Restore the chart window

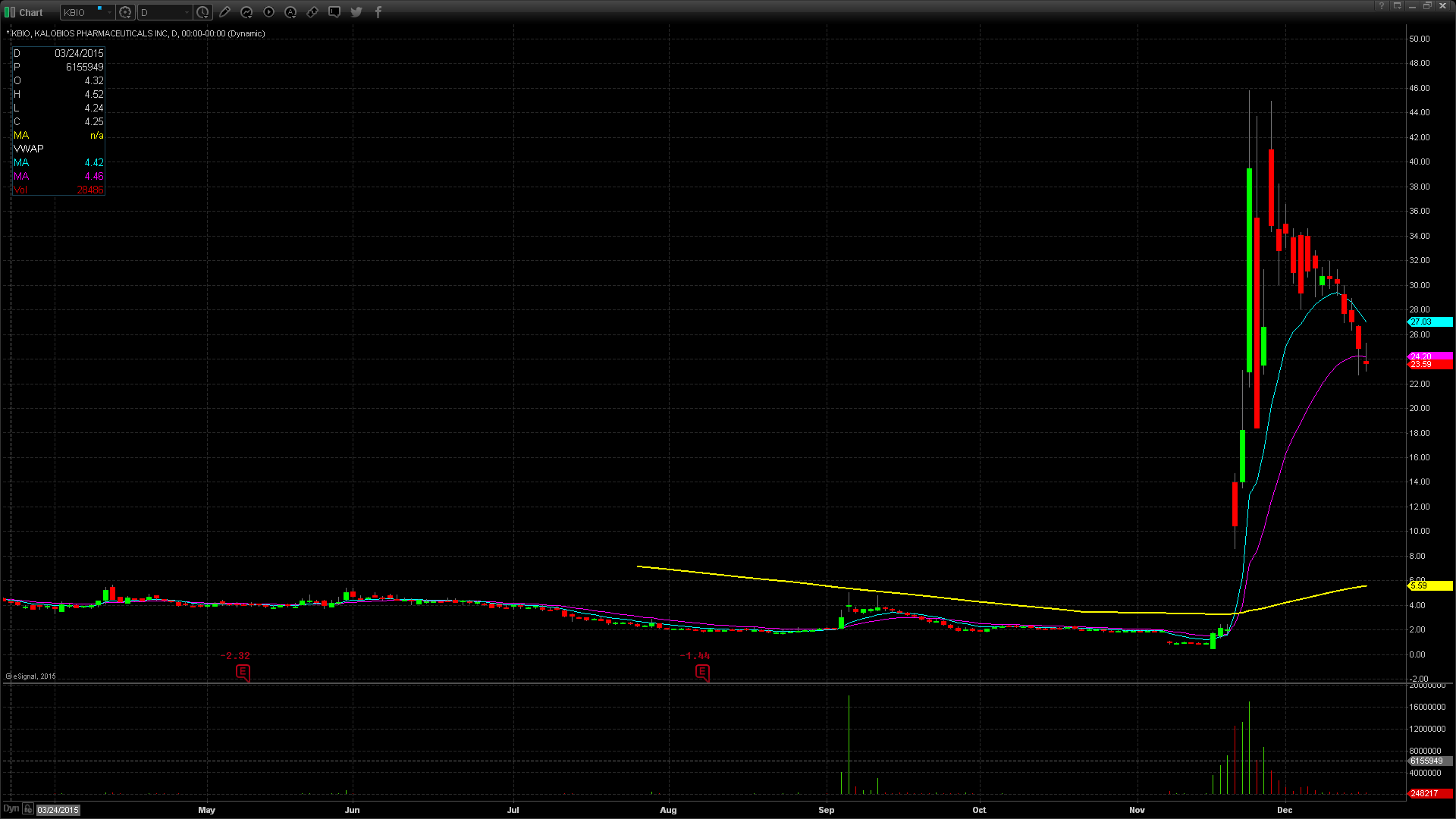(x=1427, y=6)
